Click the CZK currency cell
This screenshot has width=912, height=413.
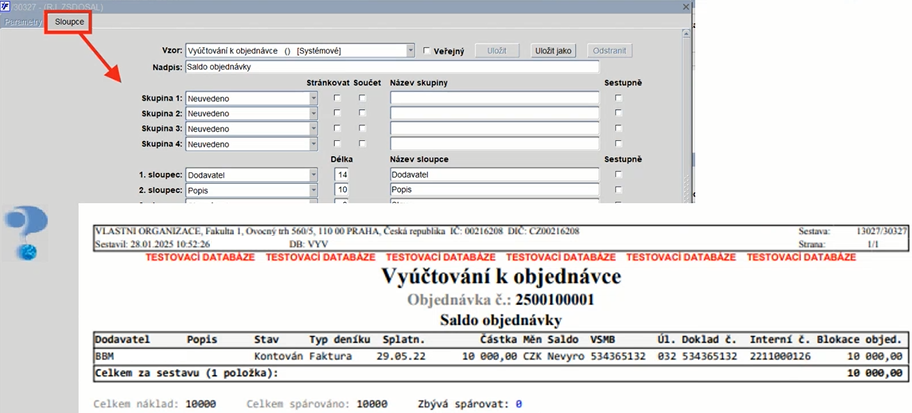pyautogui.click(x=533, y=356)
